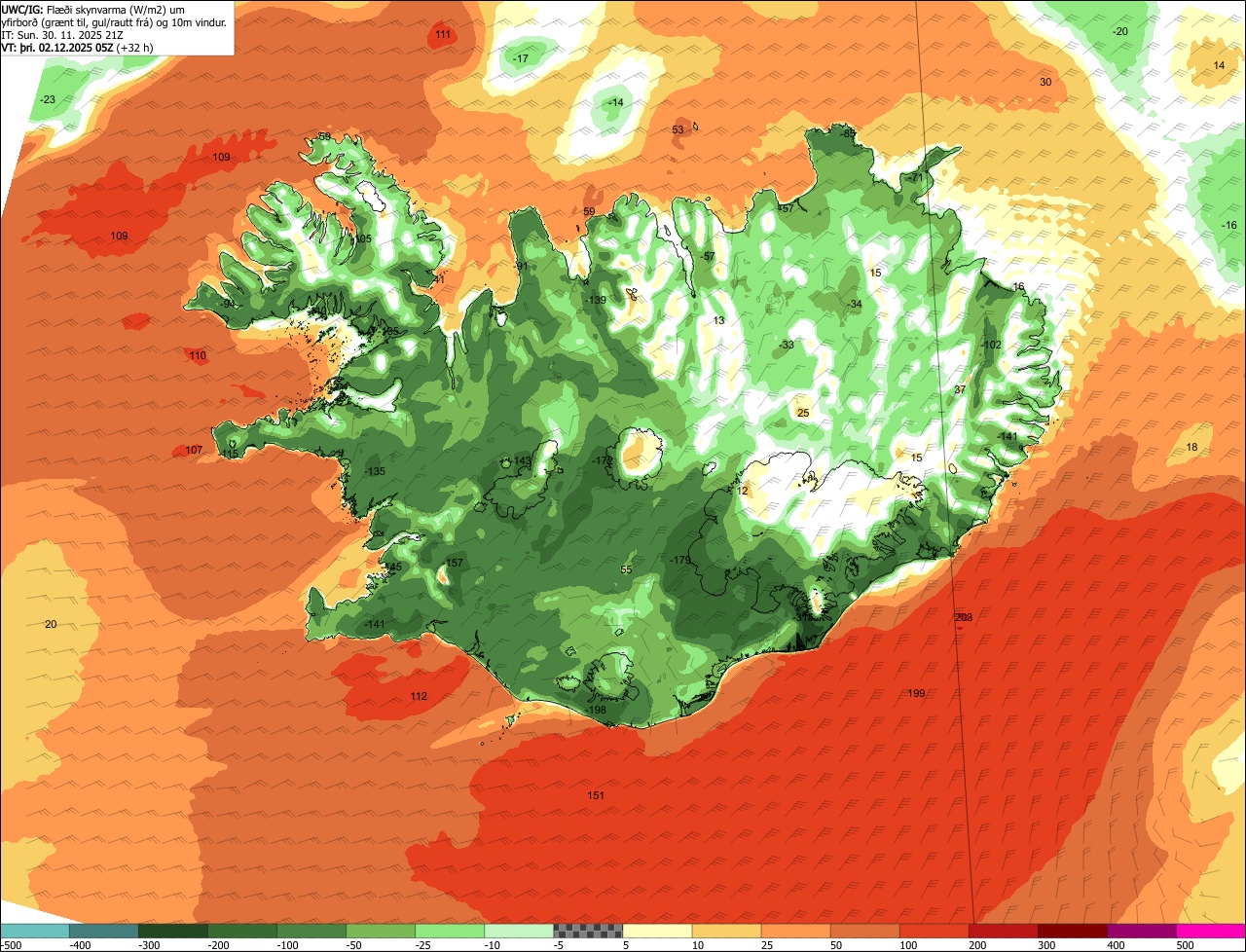Click the map value 20 in the southwest
Image resolution: width=1246 pixels, height=952 pixels.
[51, 624]
